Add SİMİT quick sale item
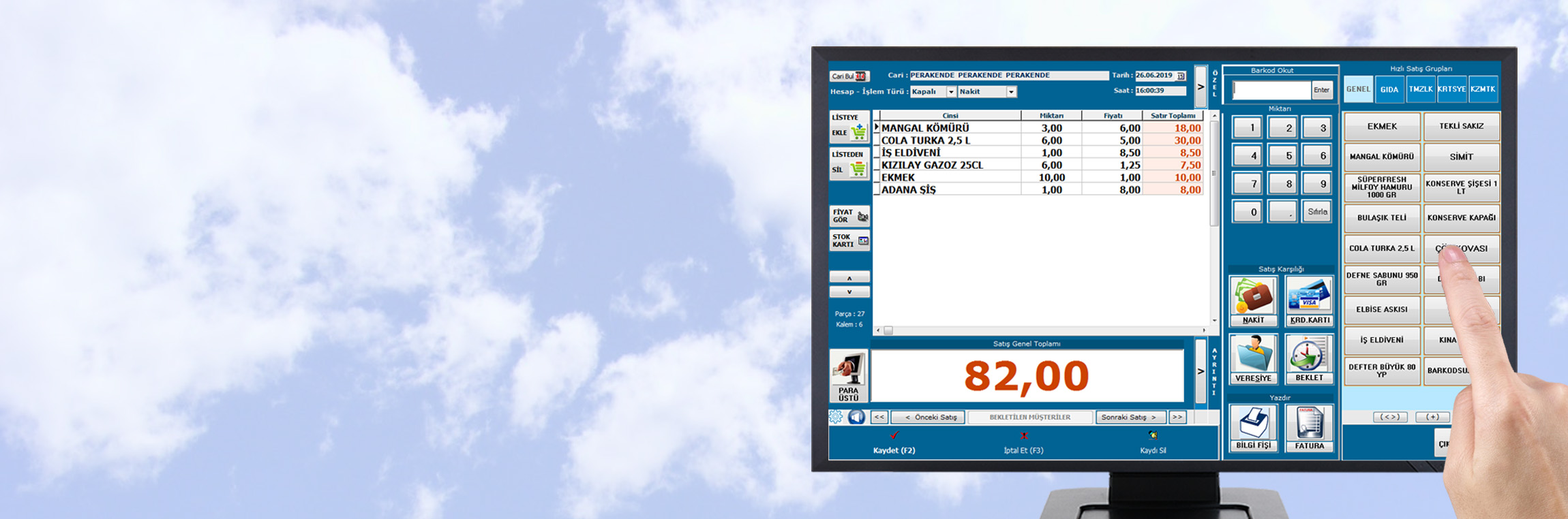 click(x=1461, y=157)
